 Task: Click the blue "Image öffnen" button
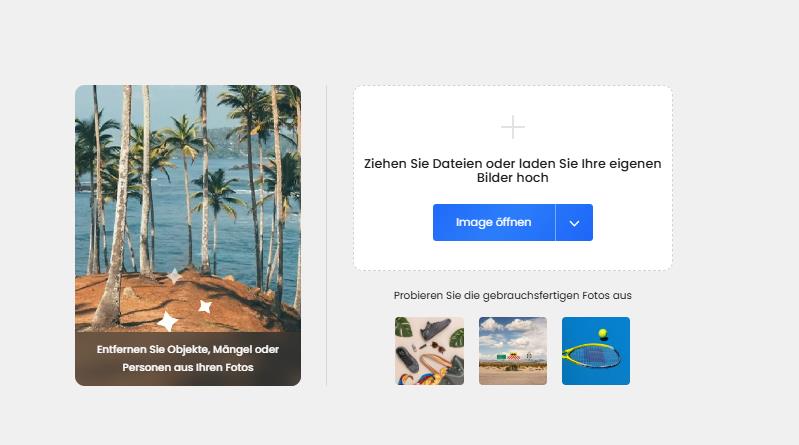pos(493,222)
